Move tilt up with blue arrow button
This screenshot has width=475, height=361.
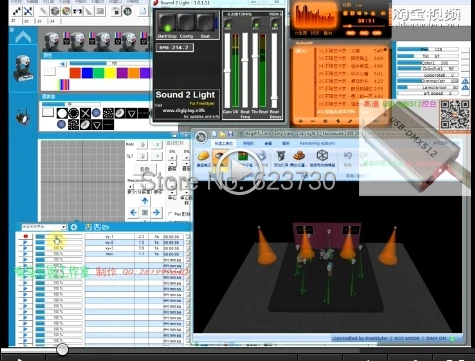click(x=145, y=201)
